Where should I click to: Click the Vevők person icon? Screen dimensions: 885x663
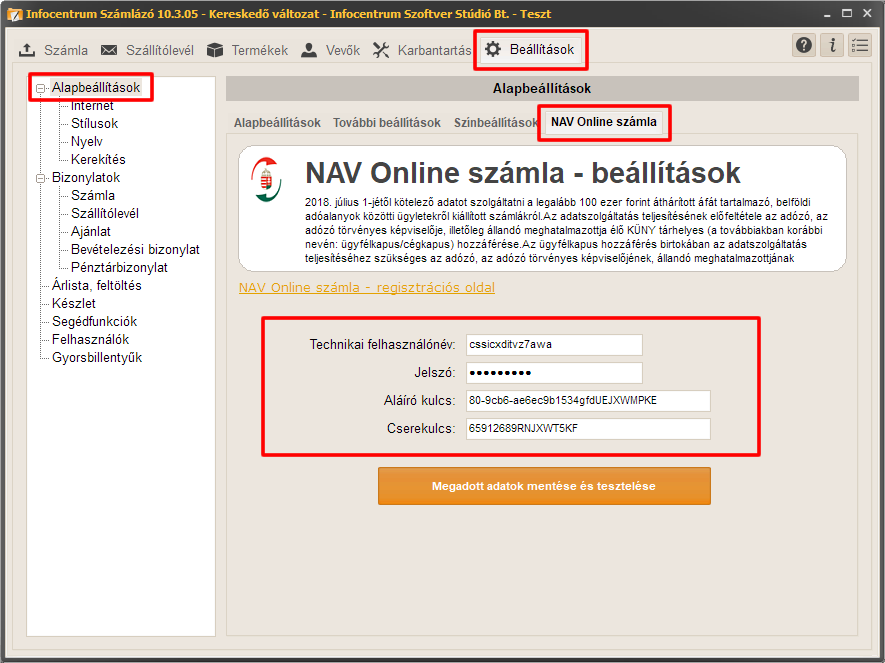pos(309,50)
